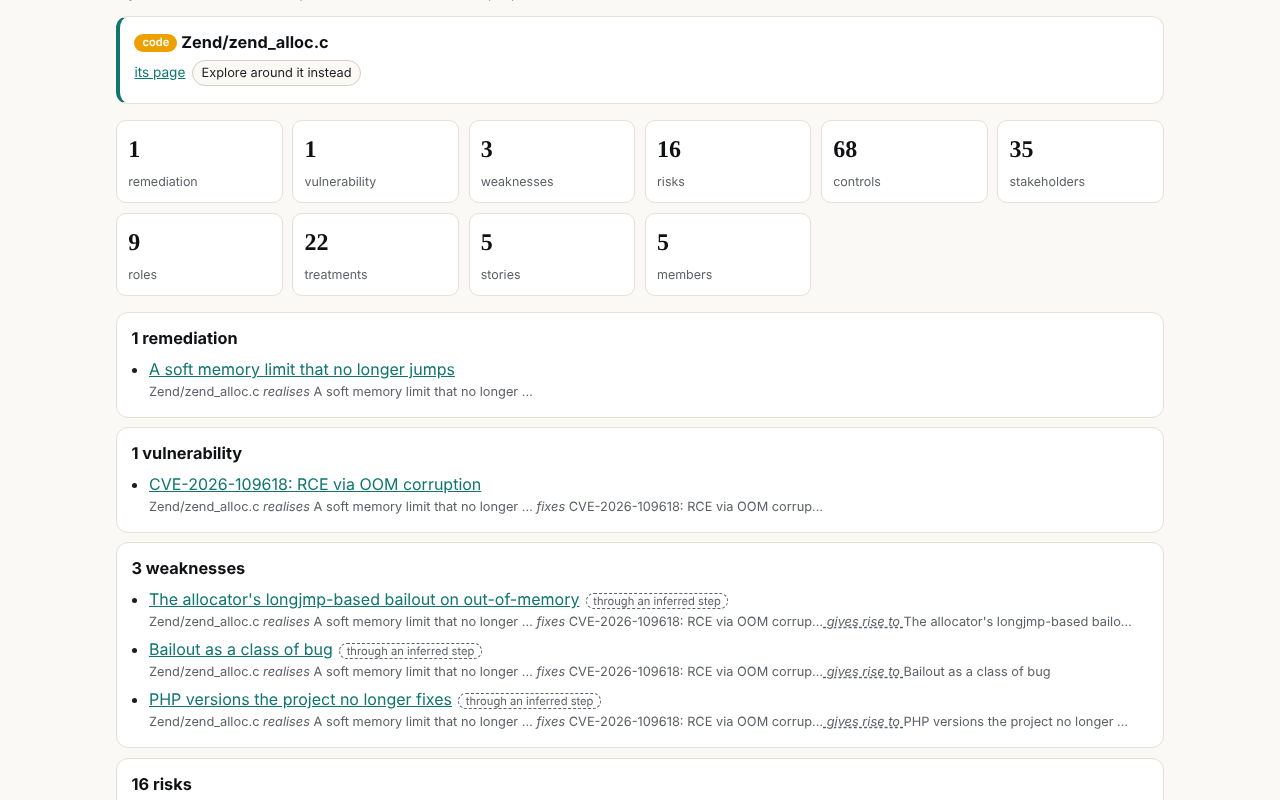This screenshot has width=1280, height=800.
Task: Click 'gives rise to' in the PHP versions path
Action: [x=864, y=722]
